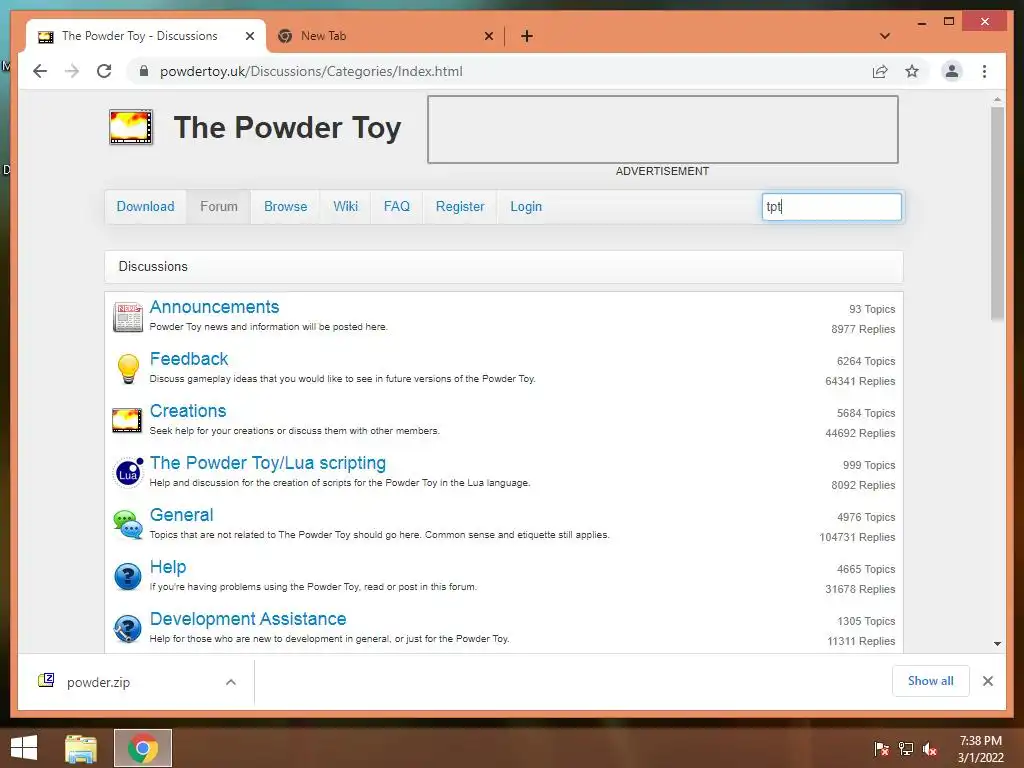Open the Announcements category link

214,307
